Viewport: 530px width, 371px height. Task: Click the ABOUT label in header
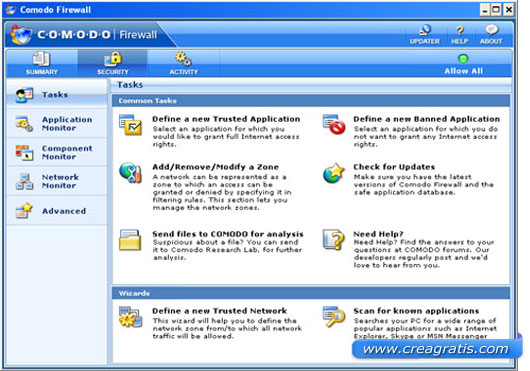(491, 41)
